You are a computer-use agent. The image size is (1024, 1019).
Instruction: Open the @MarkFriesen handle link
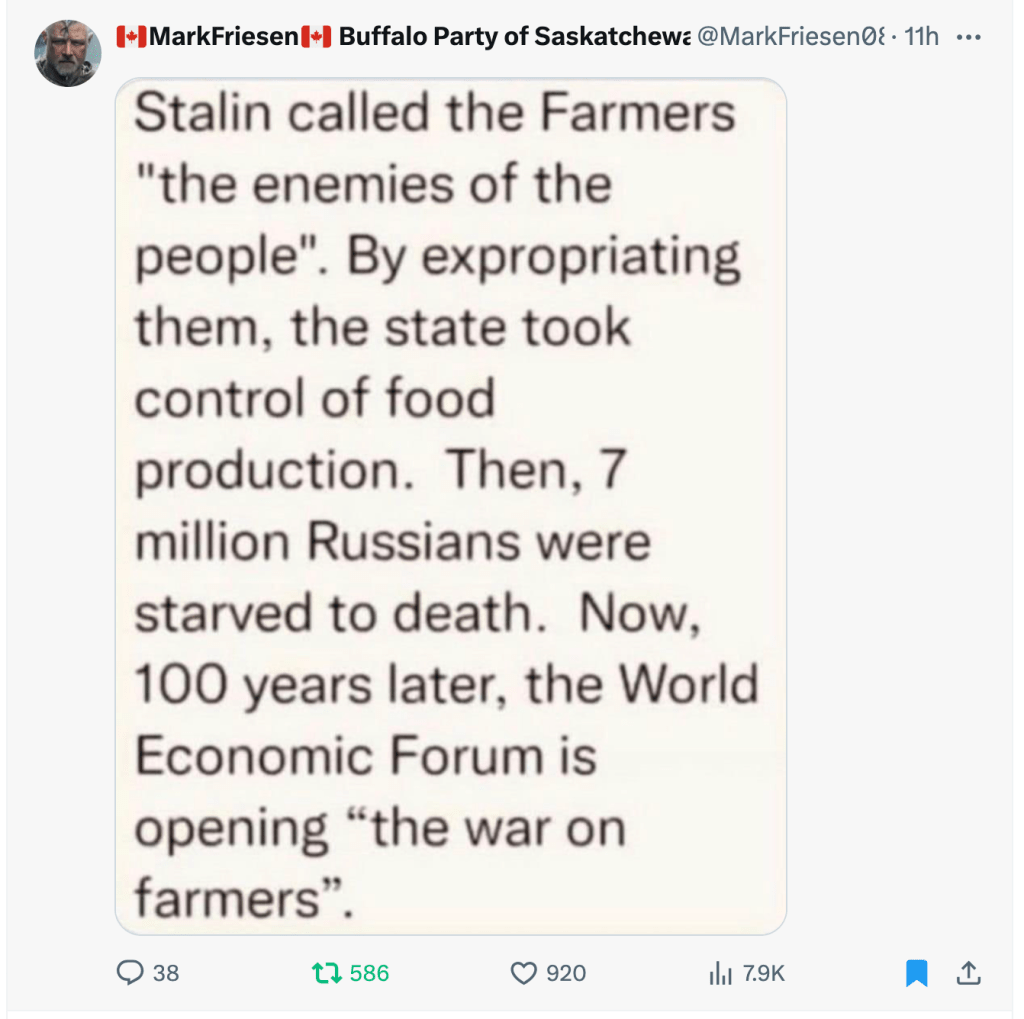coord(790,37)
